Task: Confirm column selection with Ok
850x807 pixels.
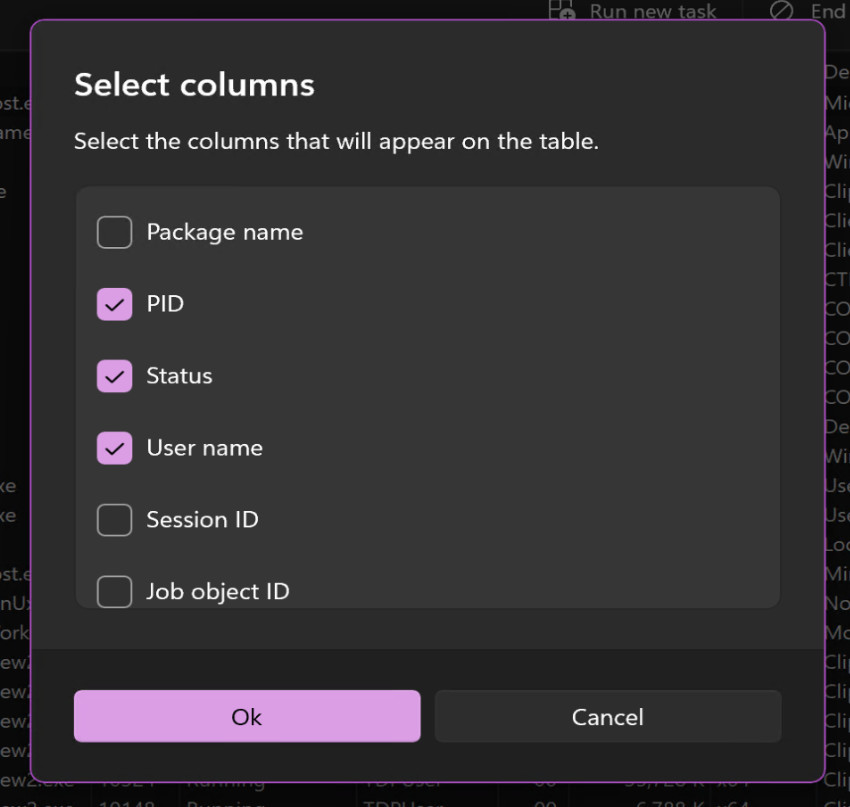Action: point(247,716)
